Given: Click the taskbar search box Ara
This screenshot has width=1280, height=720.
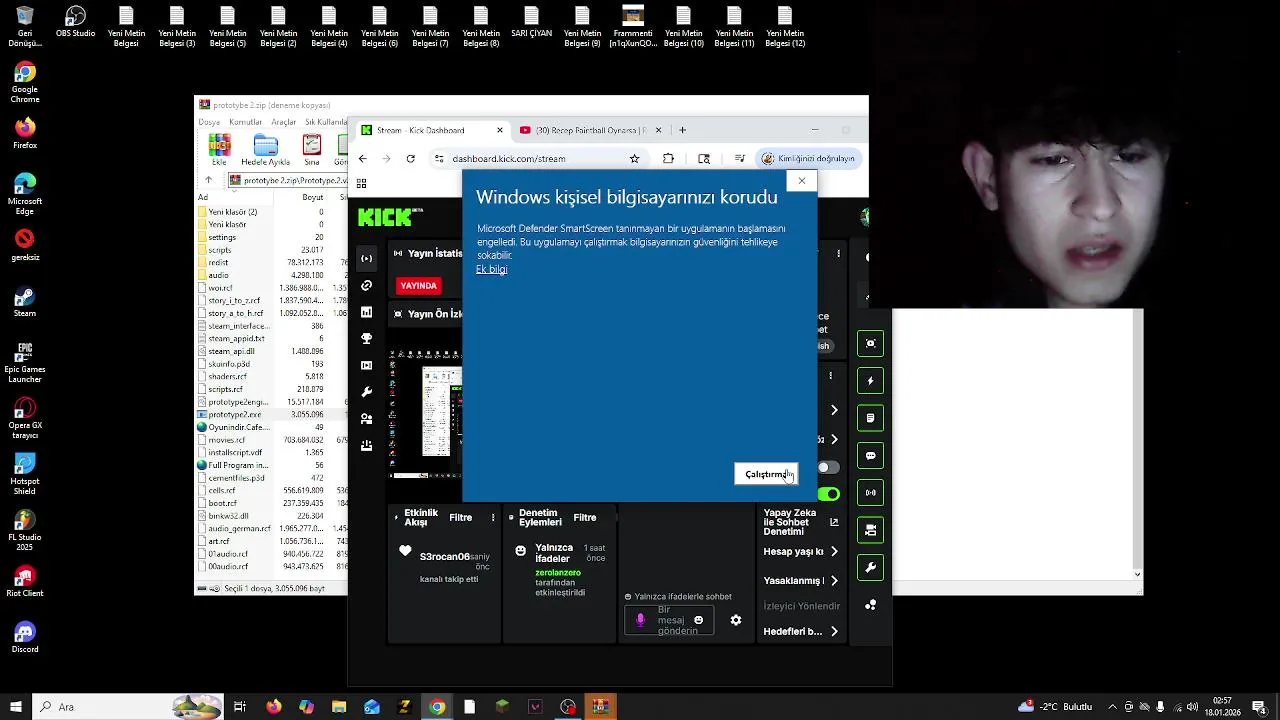Looking at the screenshot, I should click(x=127, y=707).
